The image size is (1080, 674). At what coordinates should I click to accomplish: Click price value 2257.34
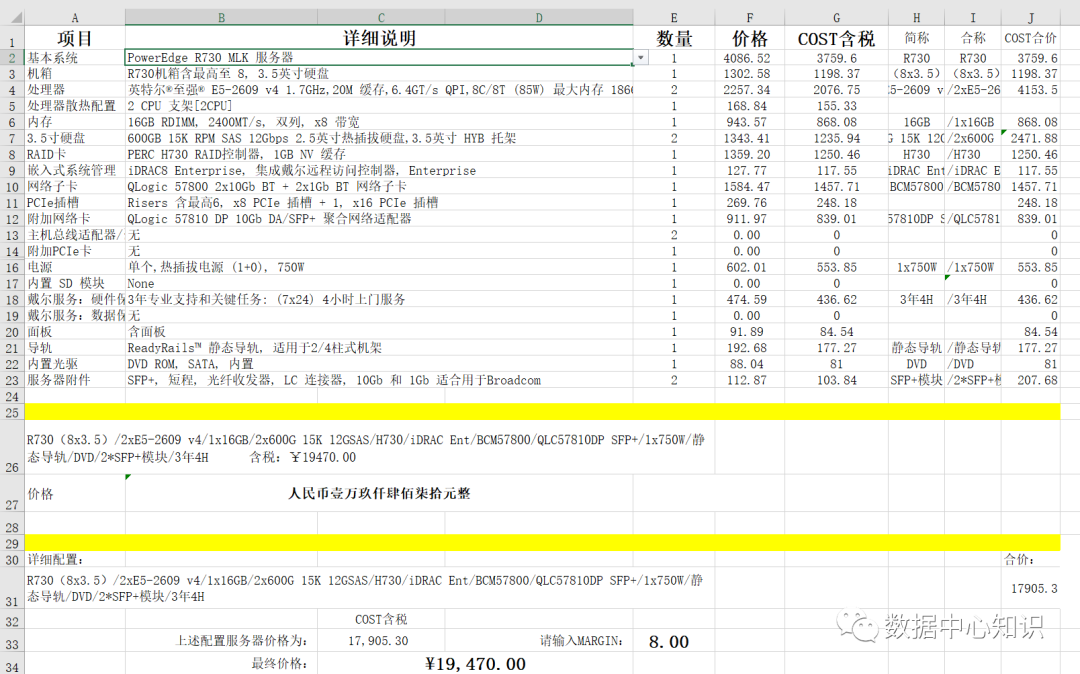point(749,90)
